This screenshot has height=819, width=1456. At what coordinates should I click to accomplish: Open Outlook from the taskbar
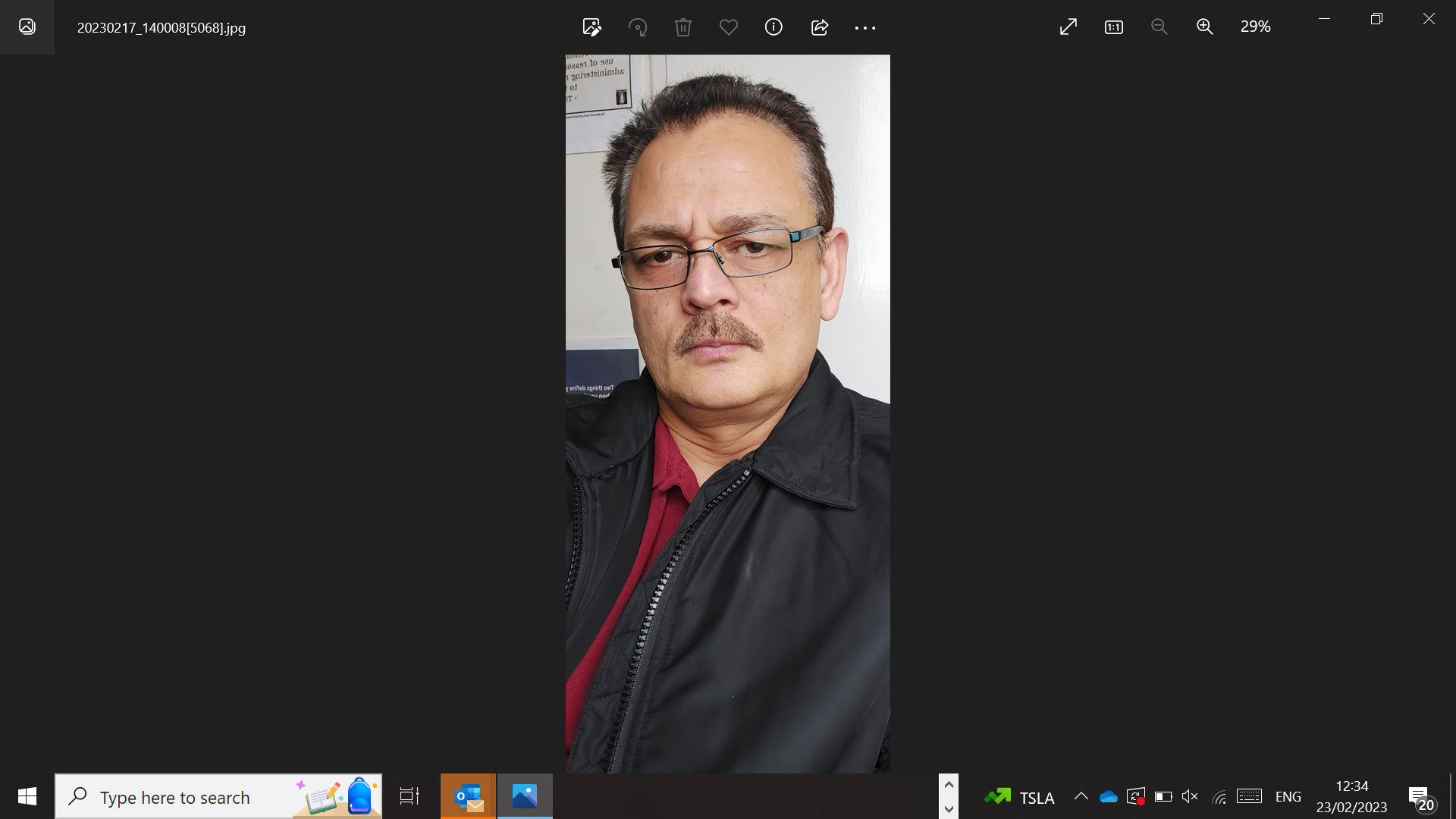coord(468,796)
